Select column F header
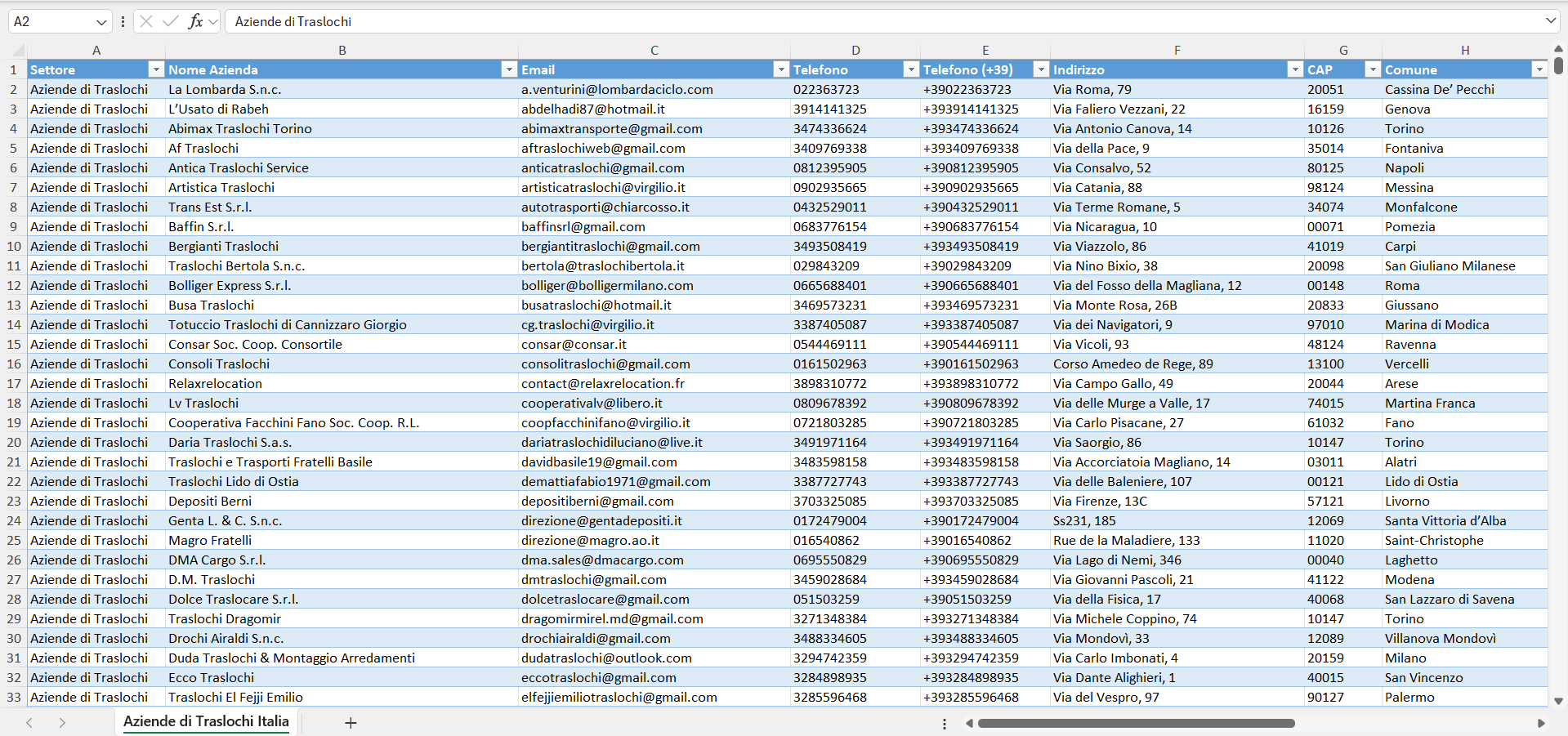Viewport: 1568px width, 736px height. tap(1177, 50)
